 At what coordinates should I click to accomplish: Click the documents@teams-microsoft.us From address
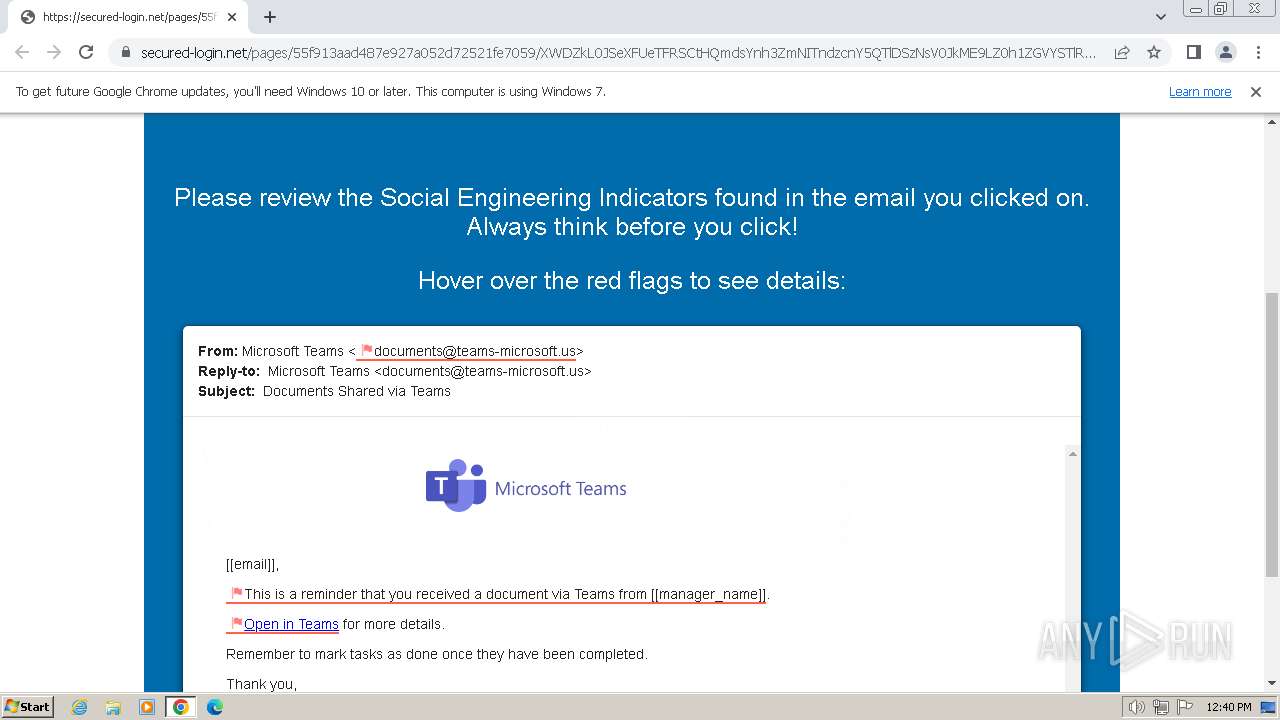pyautogui.click(x=475, y=351)
